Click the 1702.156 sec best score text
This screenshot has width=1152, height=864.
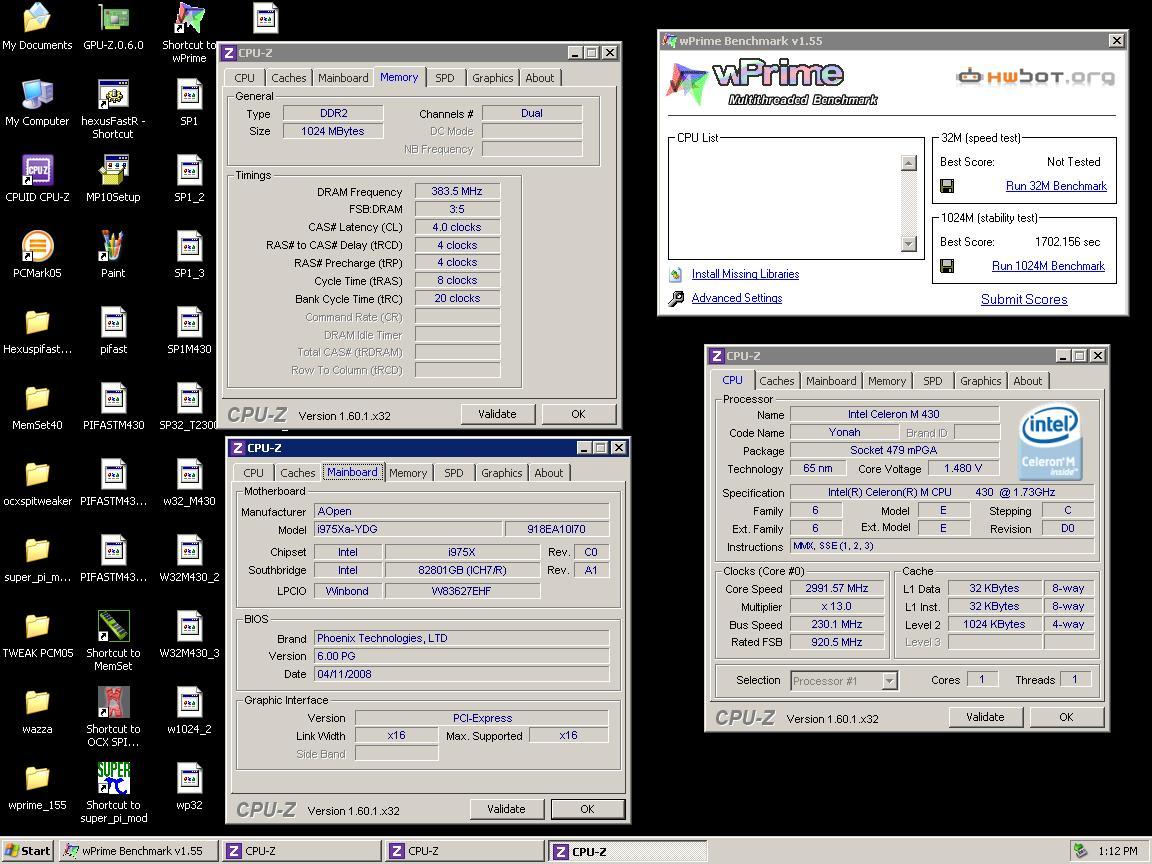(x=1068, y=242)
